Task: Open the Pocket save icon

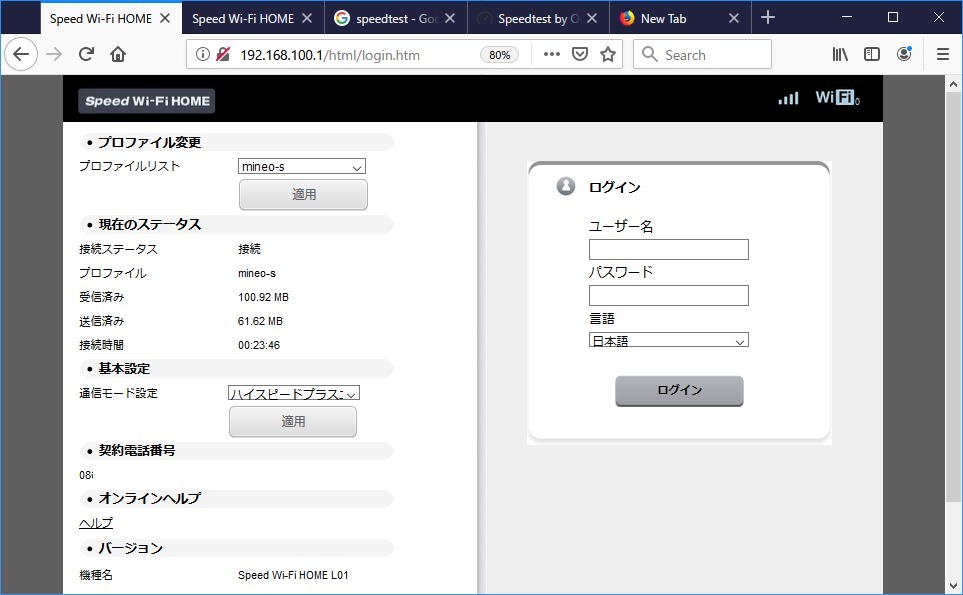Action: pyautogui.click(x=580, y=55)
